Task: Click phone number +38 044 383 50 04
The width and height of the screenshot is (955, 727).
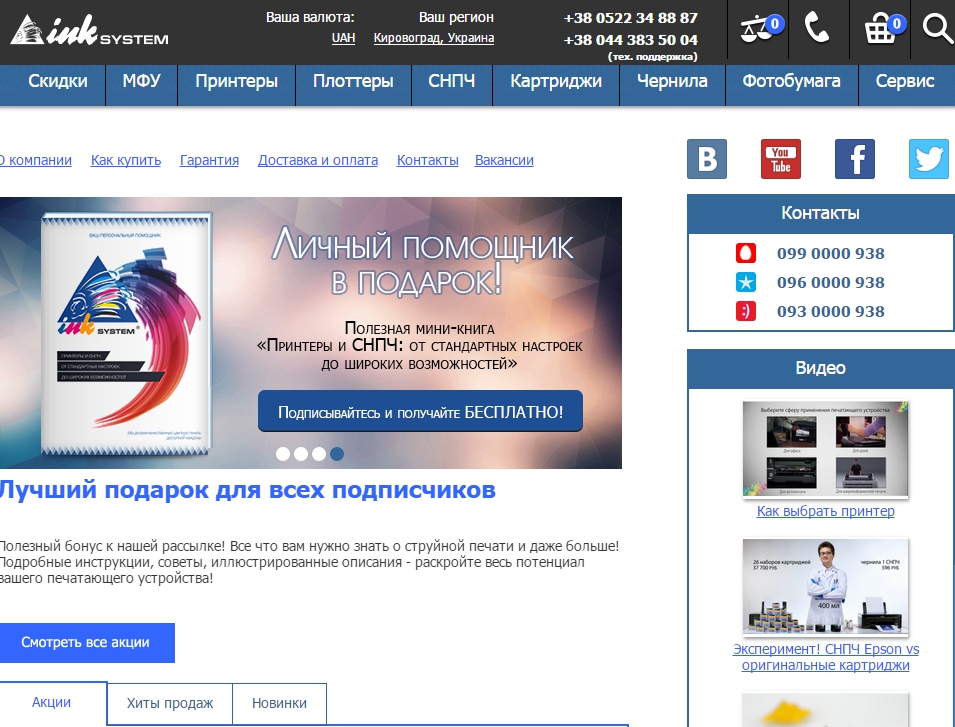Action: tap(630, 40)
